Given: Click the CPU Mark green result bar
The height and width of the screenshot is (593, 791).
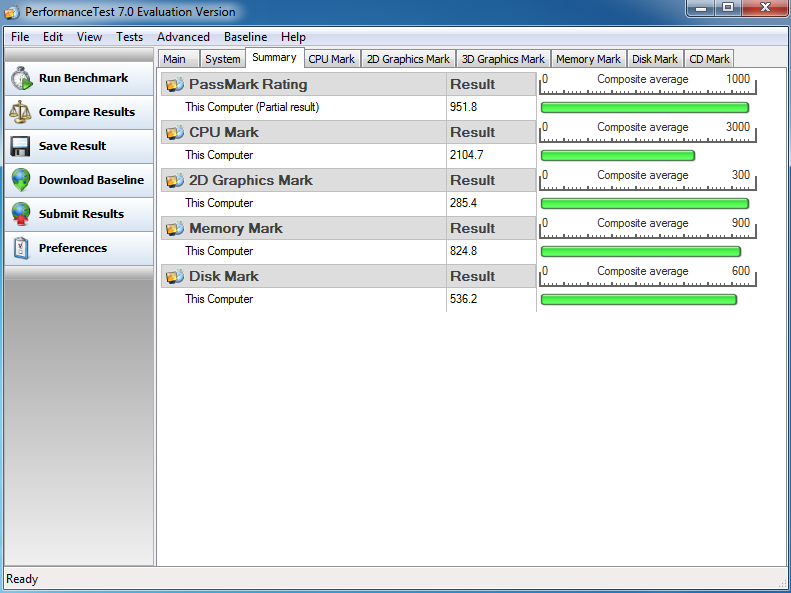Looking at the screenshot, I should [x=618, y=155].
